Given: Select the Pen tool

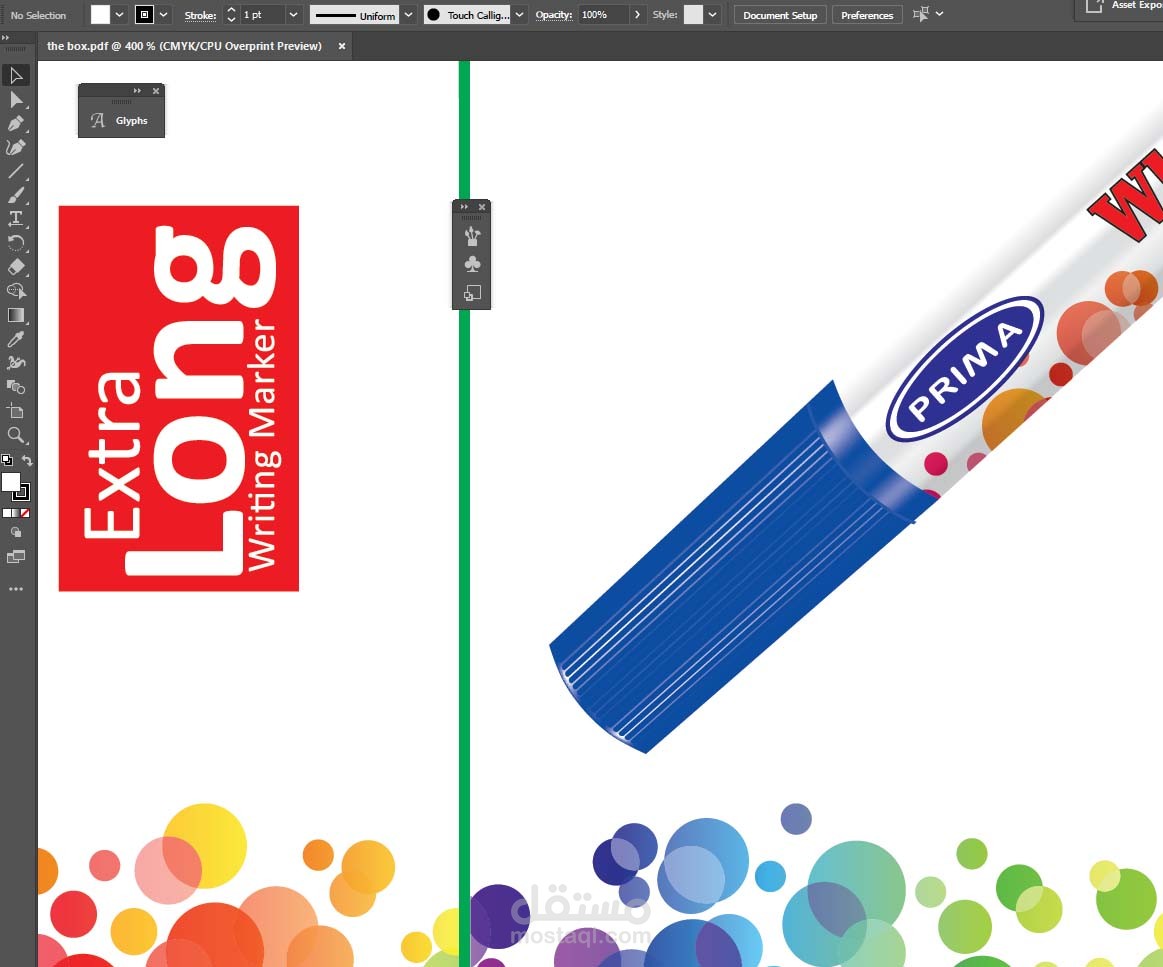Looking at the screenshot, I should [x=16, y=123].
